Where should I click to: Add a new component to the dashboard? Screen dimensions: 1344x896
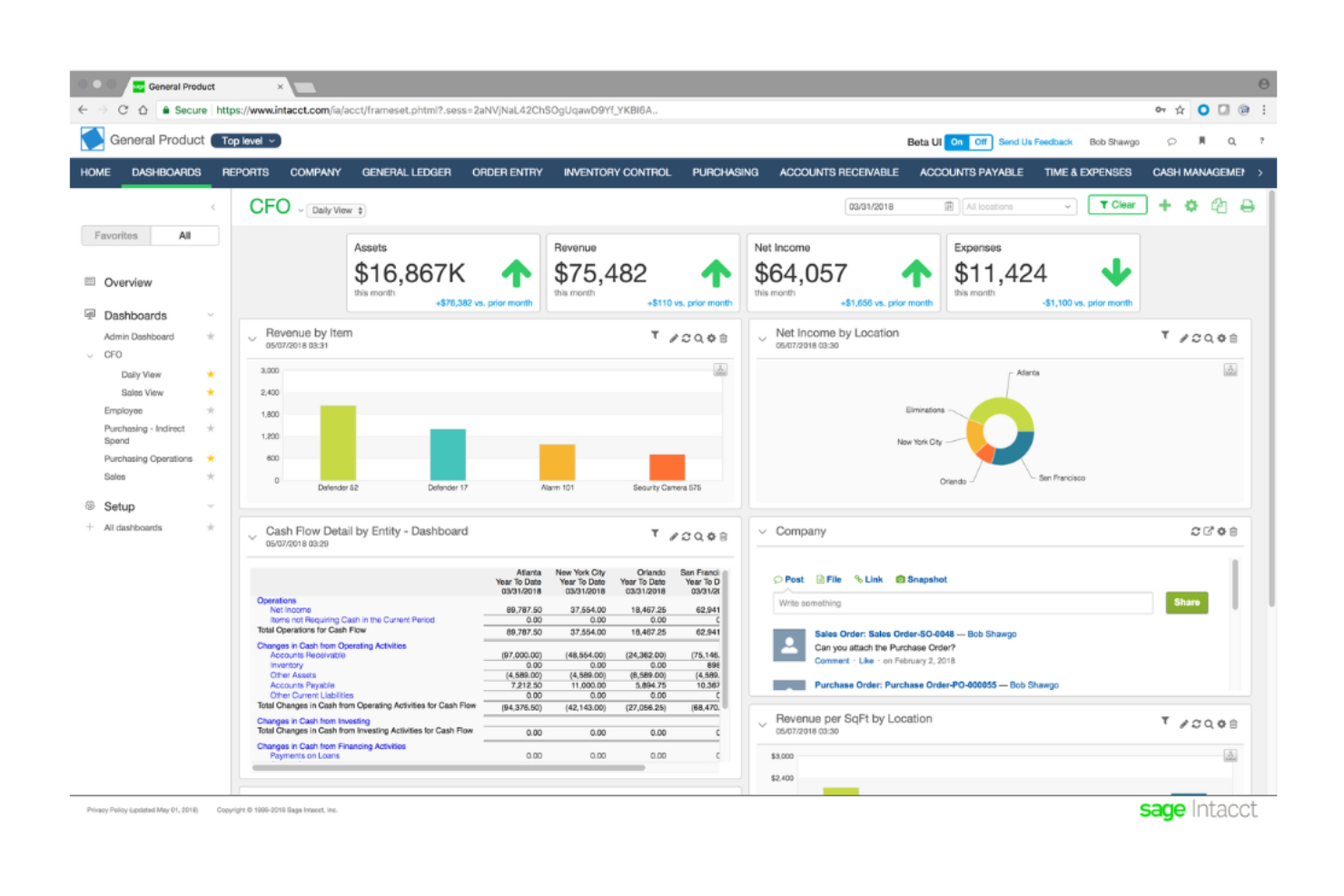[1164, 205]
